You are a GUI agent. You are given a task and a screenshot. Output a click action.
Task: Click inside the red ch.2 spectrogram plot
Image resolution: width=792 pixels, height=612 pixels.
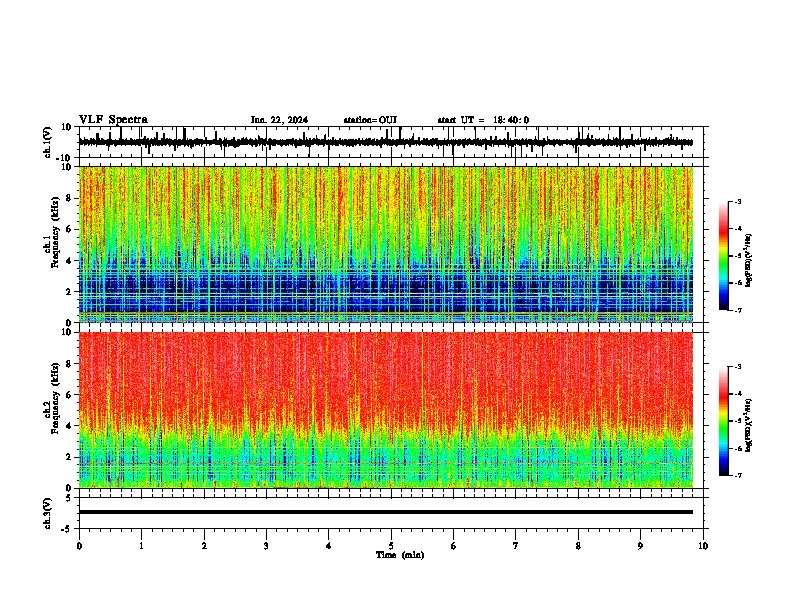coord(386,410)
